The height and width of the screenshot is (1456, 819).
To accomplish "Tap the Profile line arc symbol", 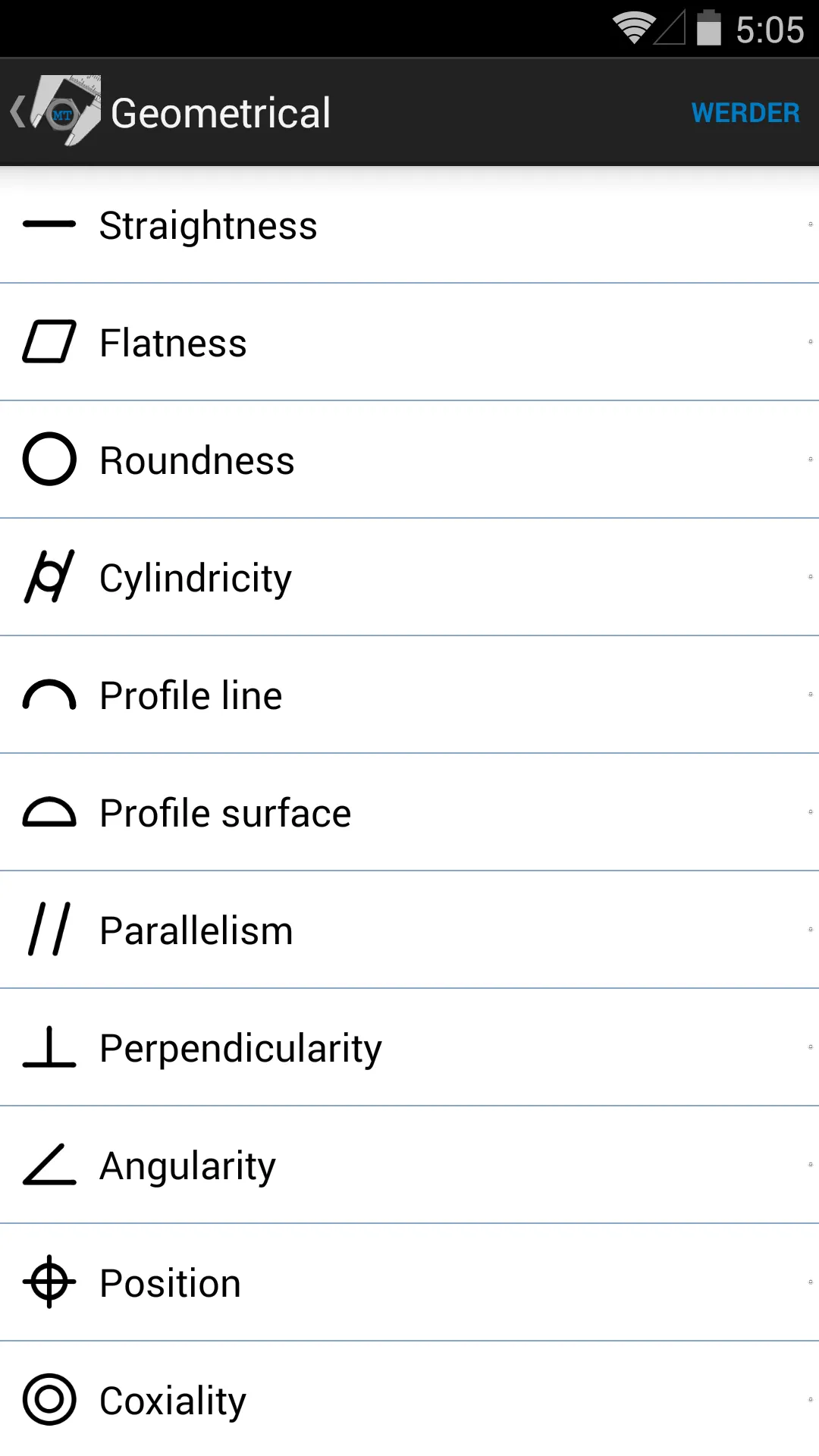I will pos(49,695).
